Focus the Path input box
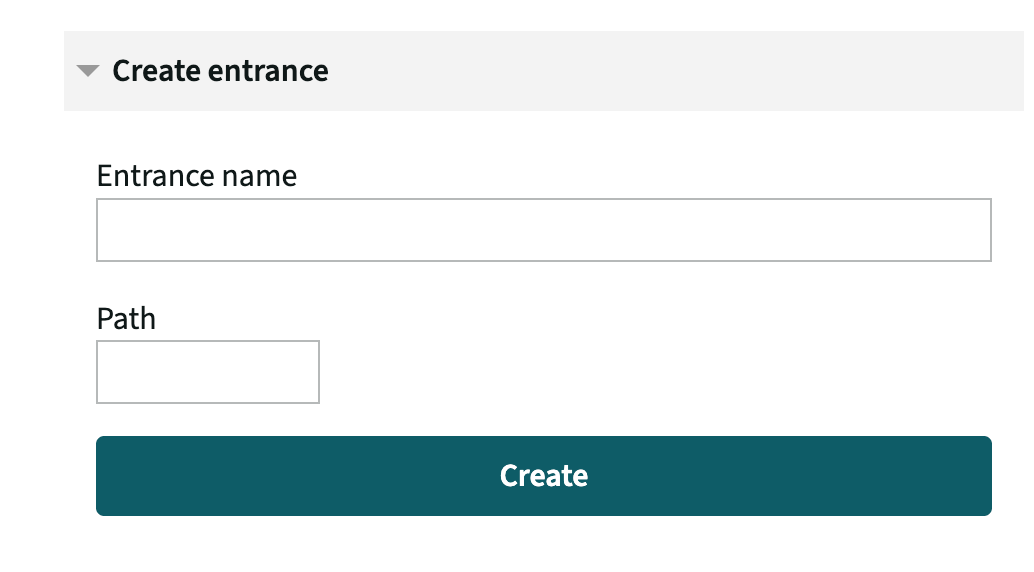The width and height of the screenshot is (1034, 572). [208, 371]
